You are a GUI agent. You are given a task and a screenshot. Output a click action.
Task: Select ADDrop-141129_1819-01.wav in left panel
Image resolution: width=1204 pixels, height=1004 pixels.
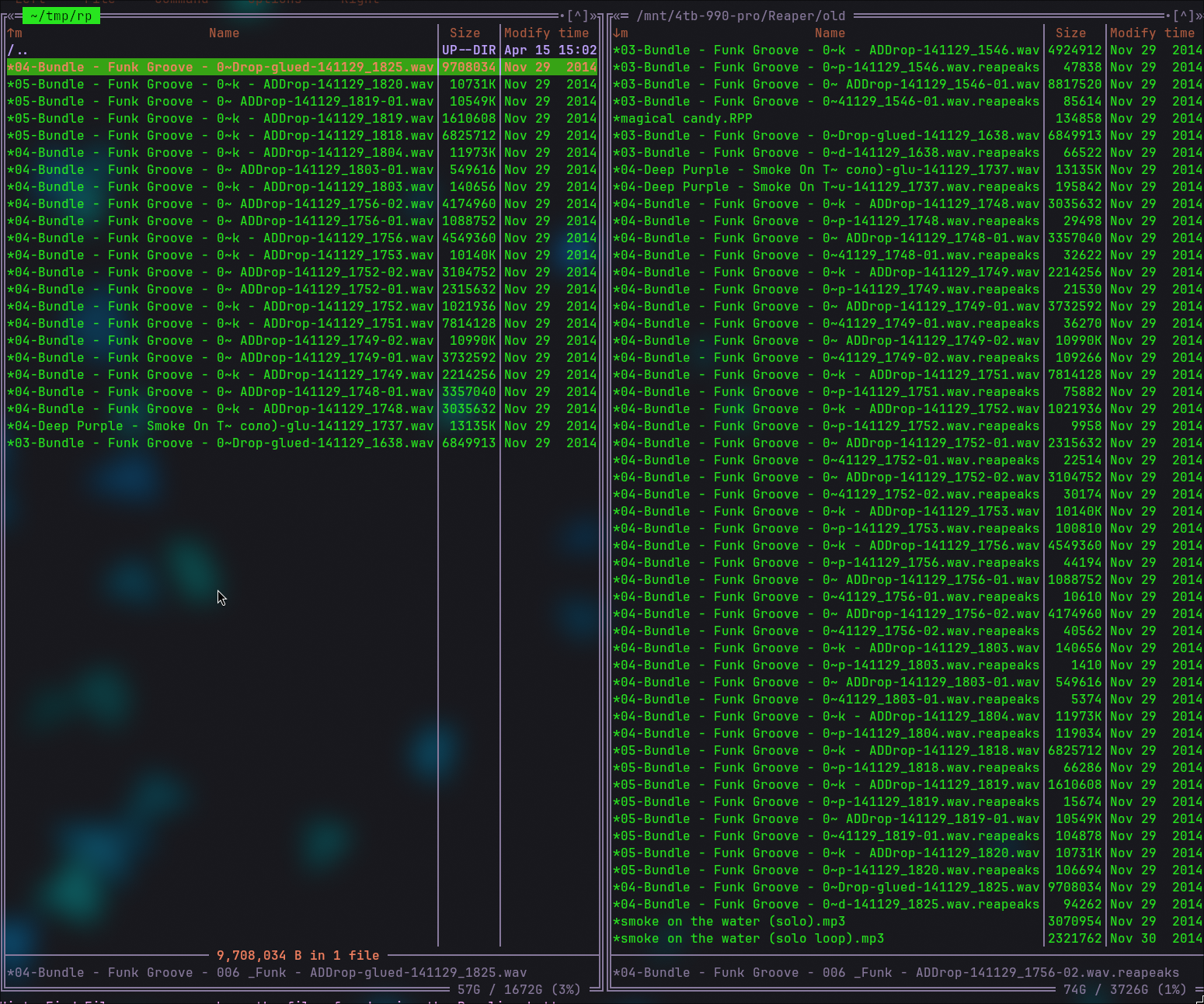point(302,101)
